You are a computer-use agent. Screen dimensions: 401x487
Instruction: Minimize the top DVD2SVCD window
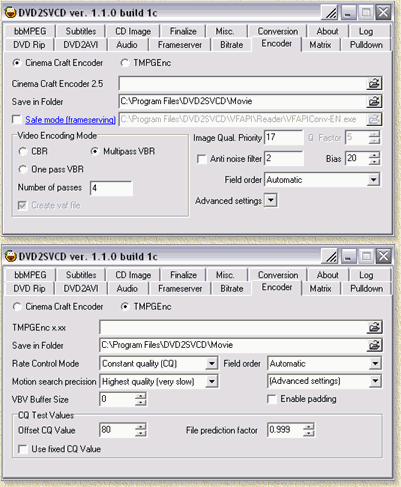(x=348, y=13)
